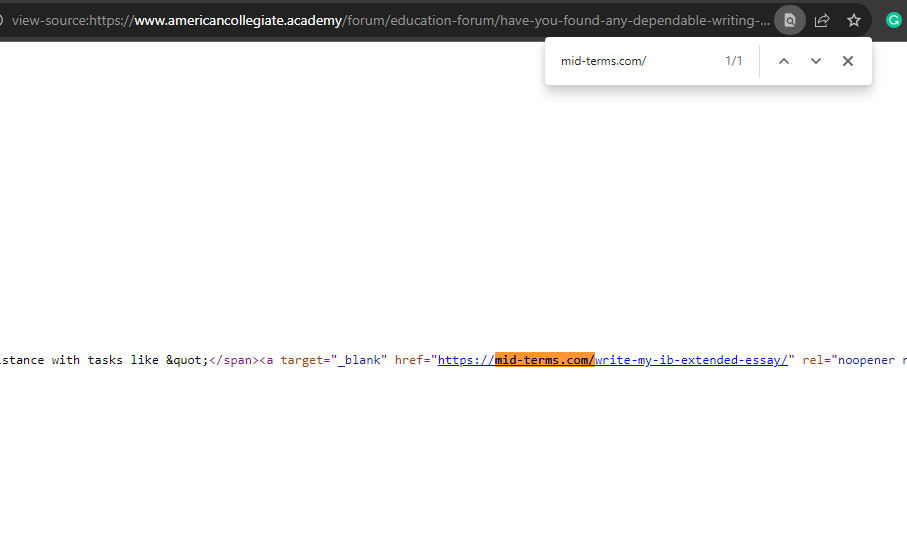Image resolution: width=907 pixels, height=550 pixels.
Task: Go to the previous search match
Action: (x=784, y=61)
